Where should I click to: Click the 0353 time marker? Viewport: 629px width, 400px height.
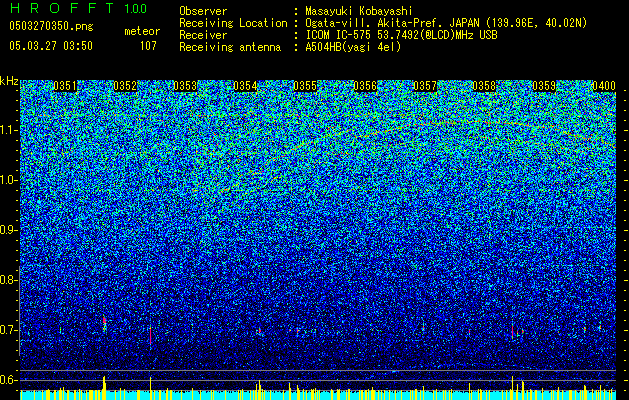pos(185,86)
